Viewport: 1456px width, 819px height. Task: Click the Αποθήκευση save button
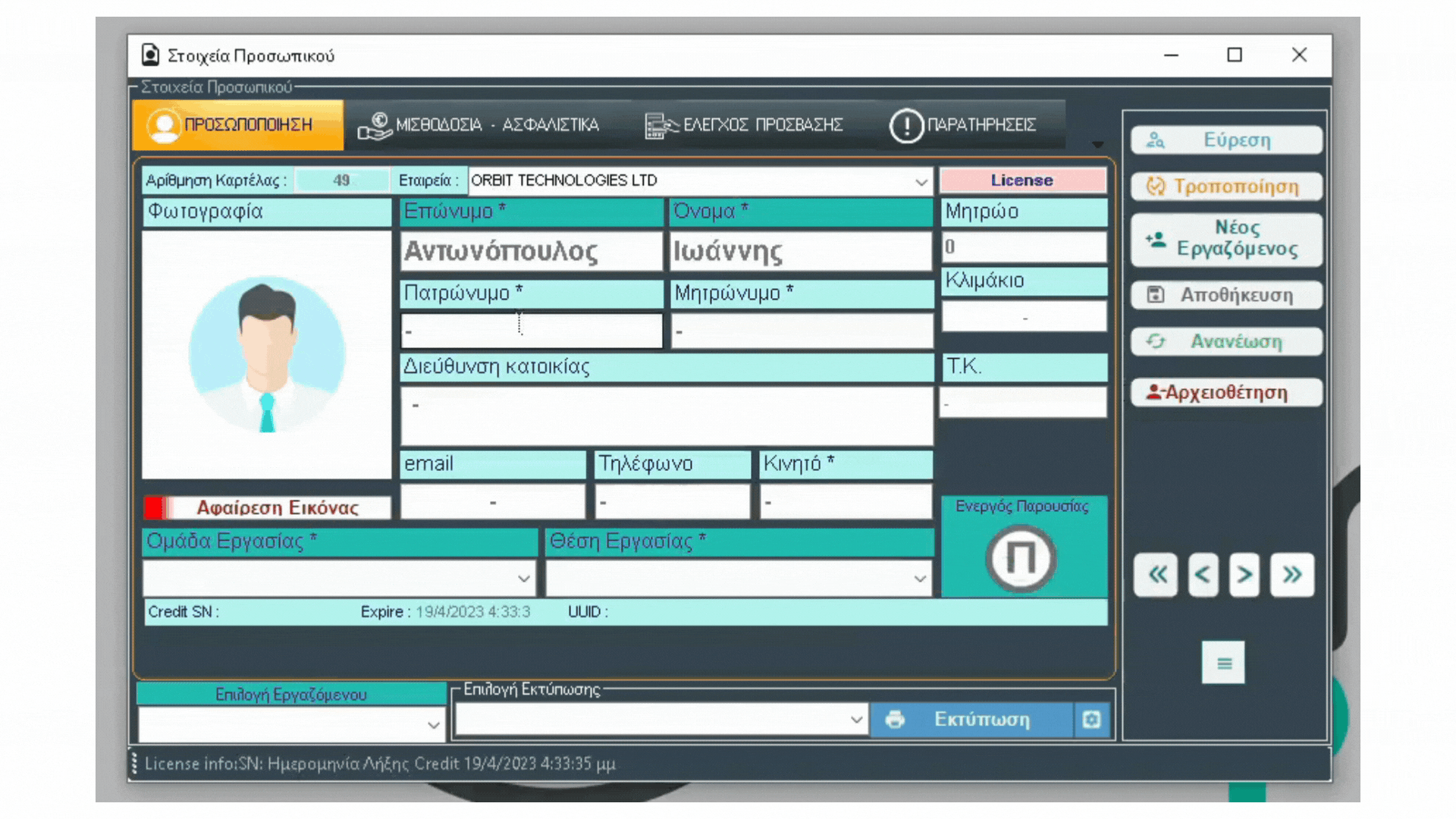coord(1226,295)
